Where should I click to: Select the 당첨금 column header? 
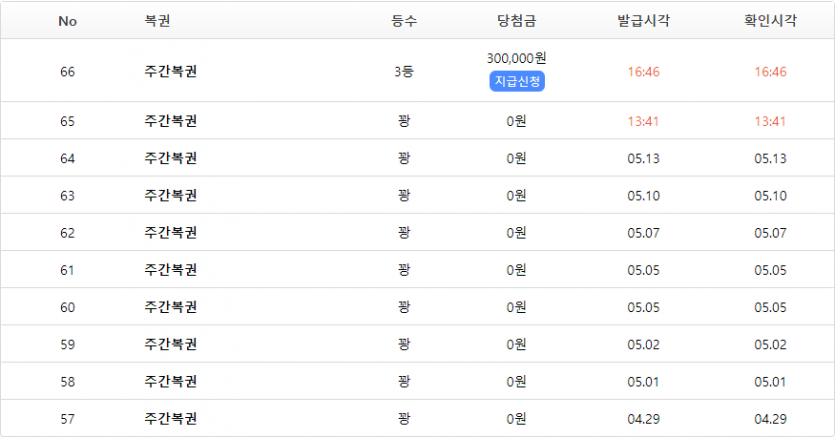coord(517,21)
